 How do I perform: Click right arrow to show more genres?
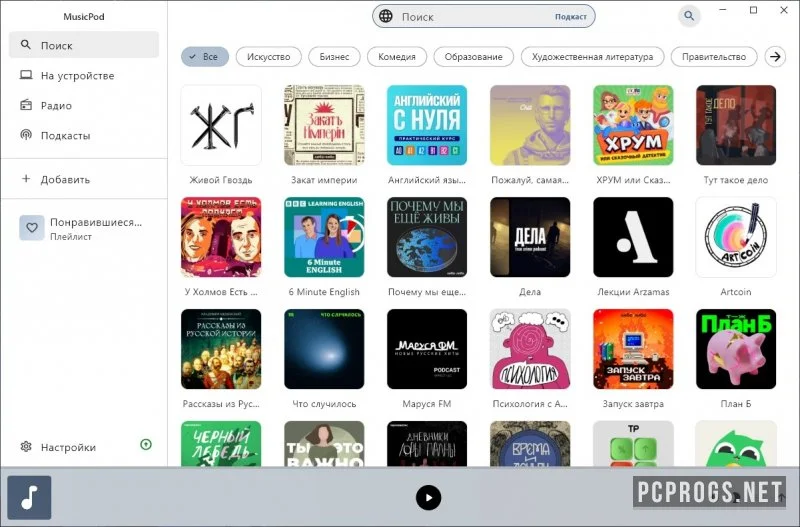point(775,57)
